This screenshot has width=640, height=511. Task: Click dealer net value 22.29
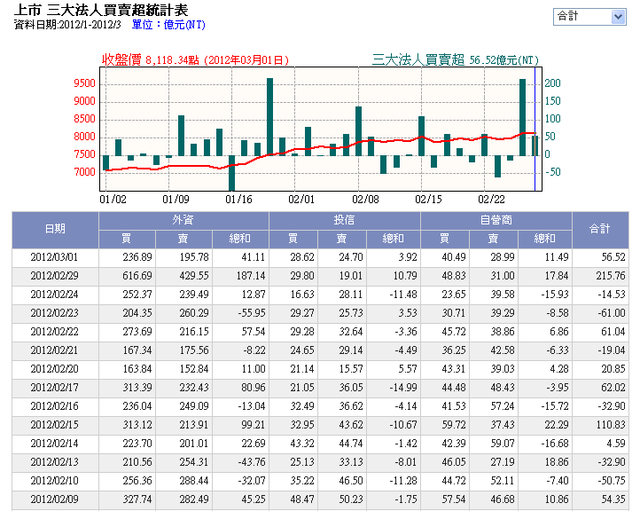coord(556,425)
